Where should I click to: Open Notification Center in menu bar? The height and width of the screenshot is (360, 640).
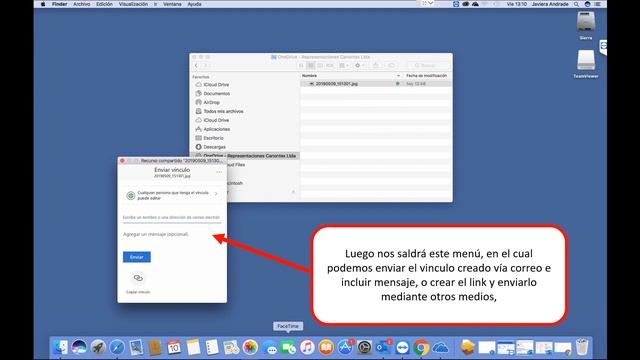598,4
